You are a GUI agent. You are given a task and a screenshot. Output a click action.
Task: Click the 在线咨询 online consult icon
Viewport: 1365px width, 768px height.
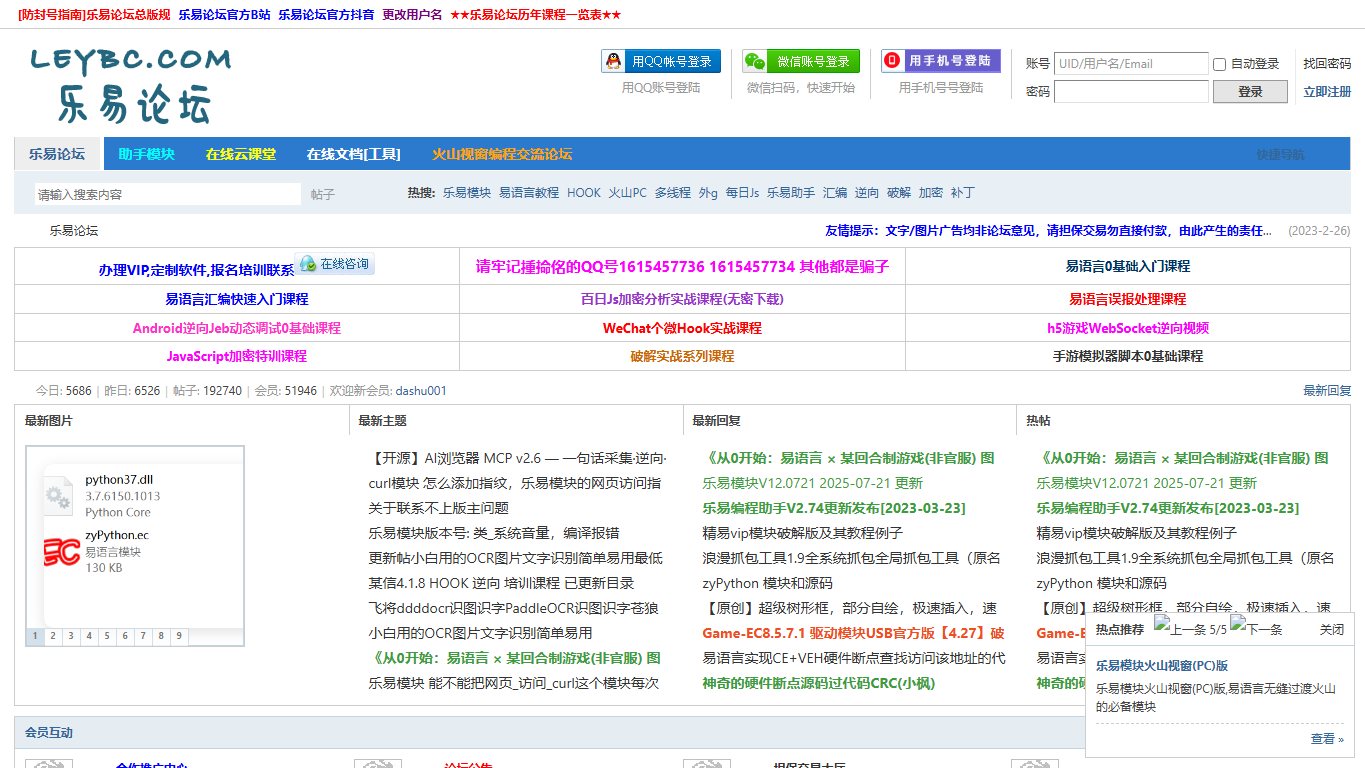click(x=334, y=264)
